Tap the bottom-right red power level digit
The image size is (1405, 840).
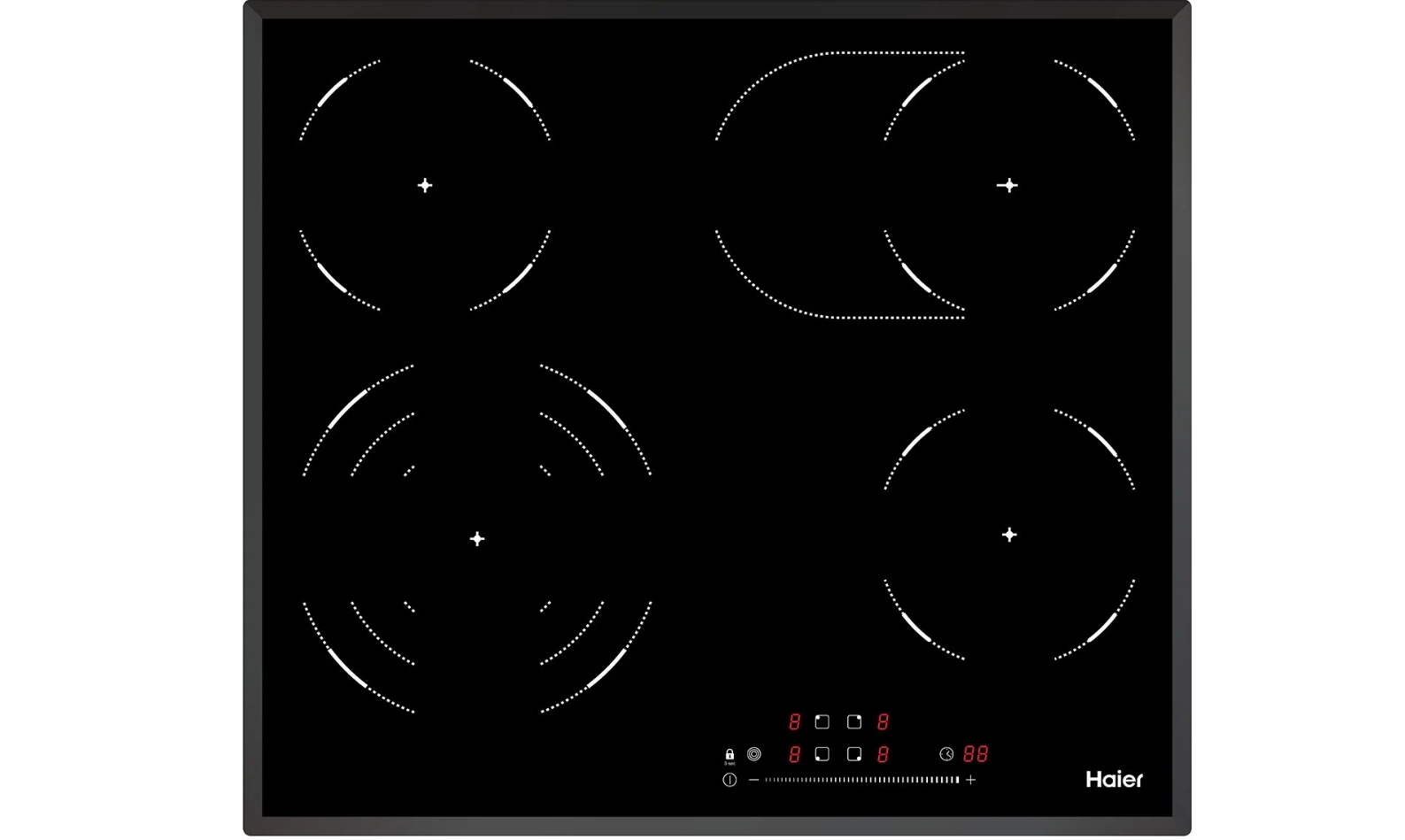point(883,754)
